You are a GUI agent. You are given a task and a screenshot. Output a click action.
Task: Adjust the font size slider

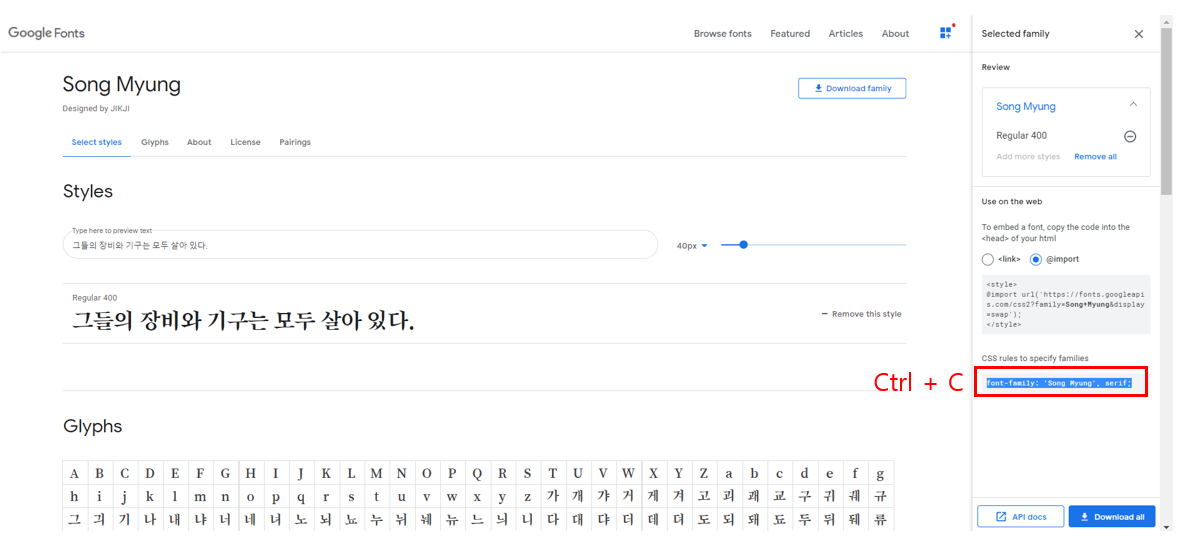tap(744, 244)
